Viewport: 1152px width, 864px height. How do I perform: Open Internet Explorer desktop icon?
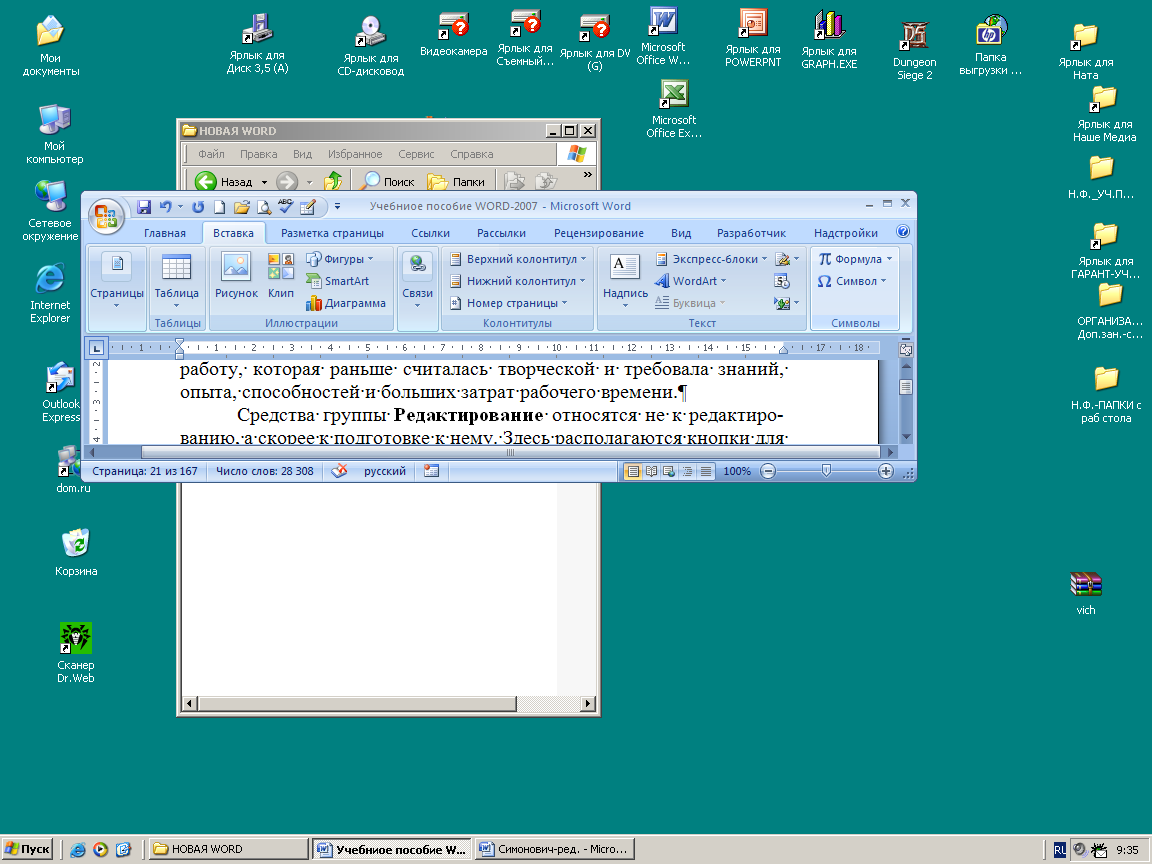[50, 293]
